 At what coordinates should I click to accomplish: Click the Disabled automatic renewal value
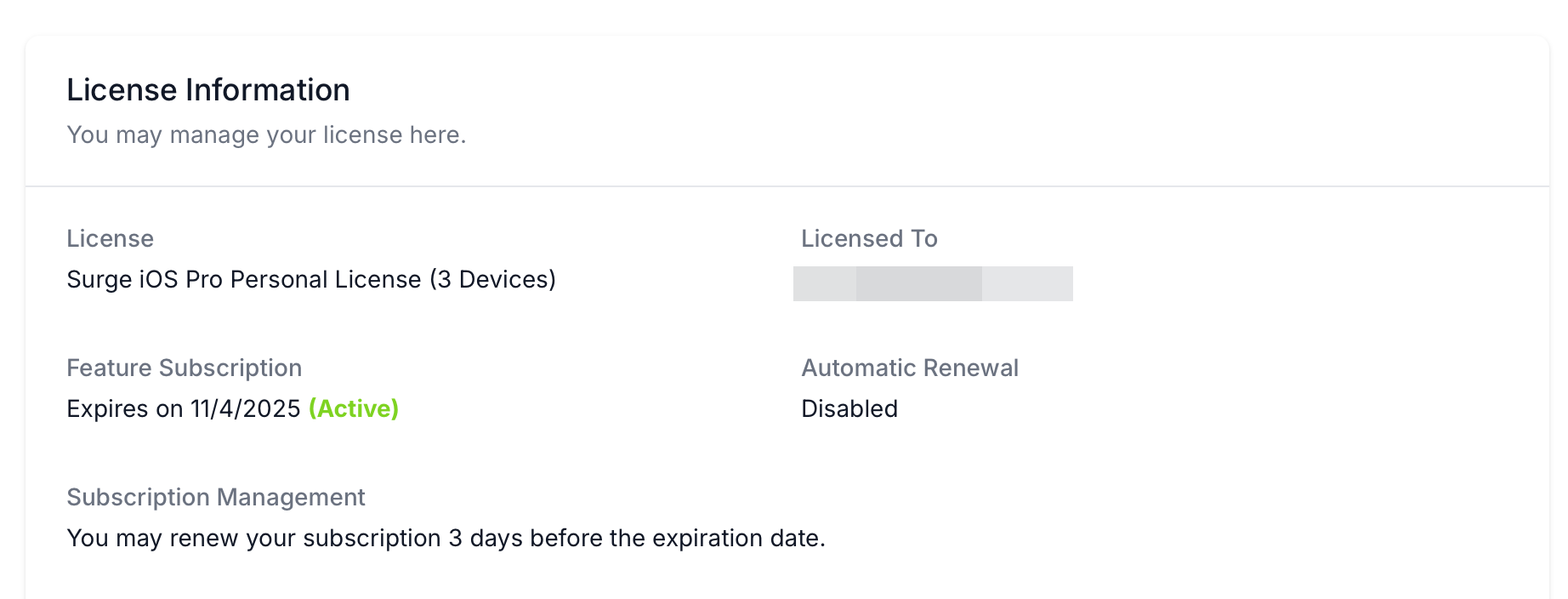(x=849, y=409)
